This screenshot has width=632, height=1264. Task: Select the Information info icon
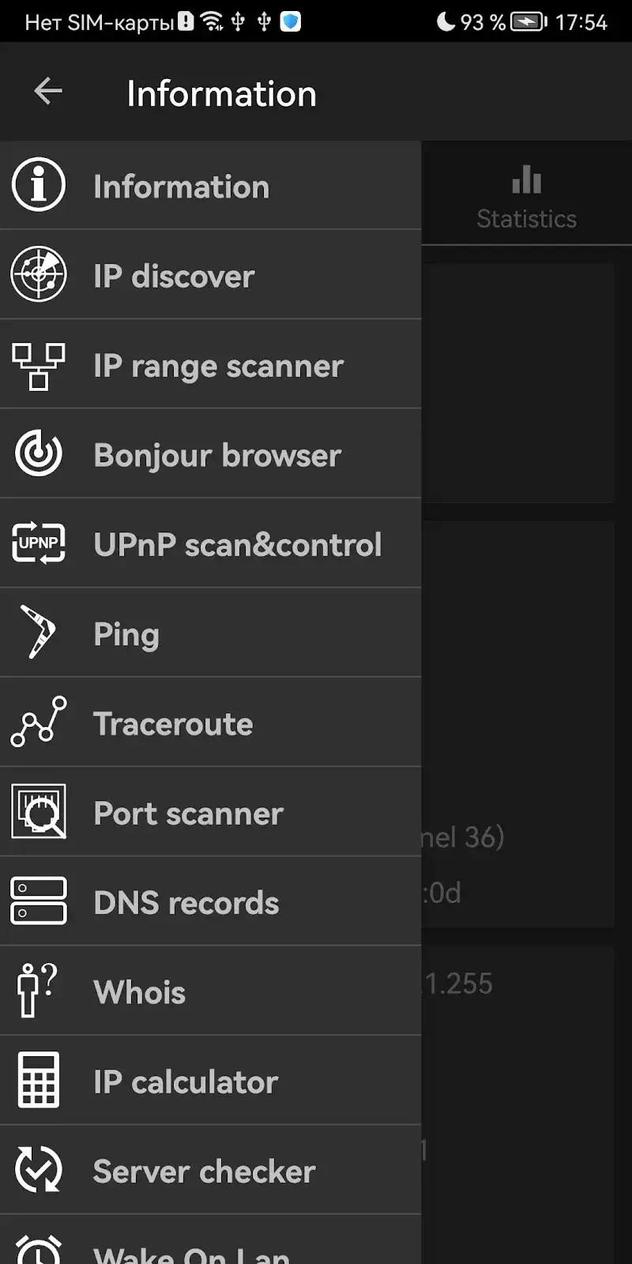click(38, 186)
